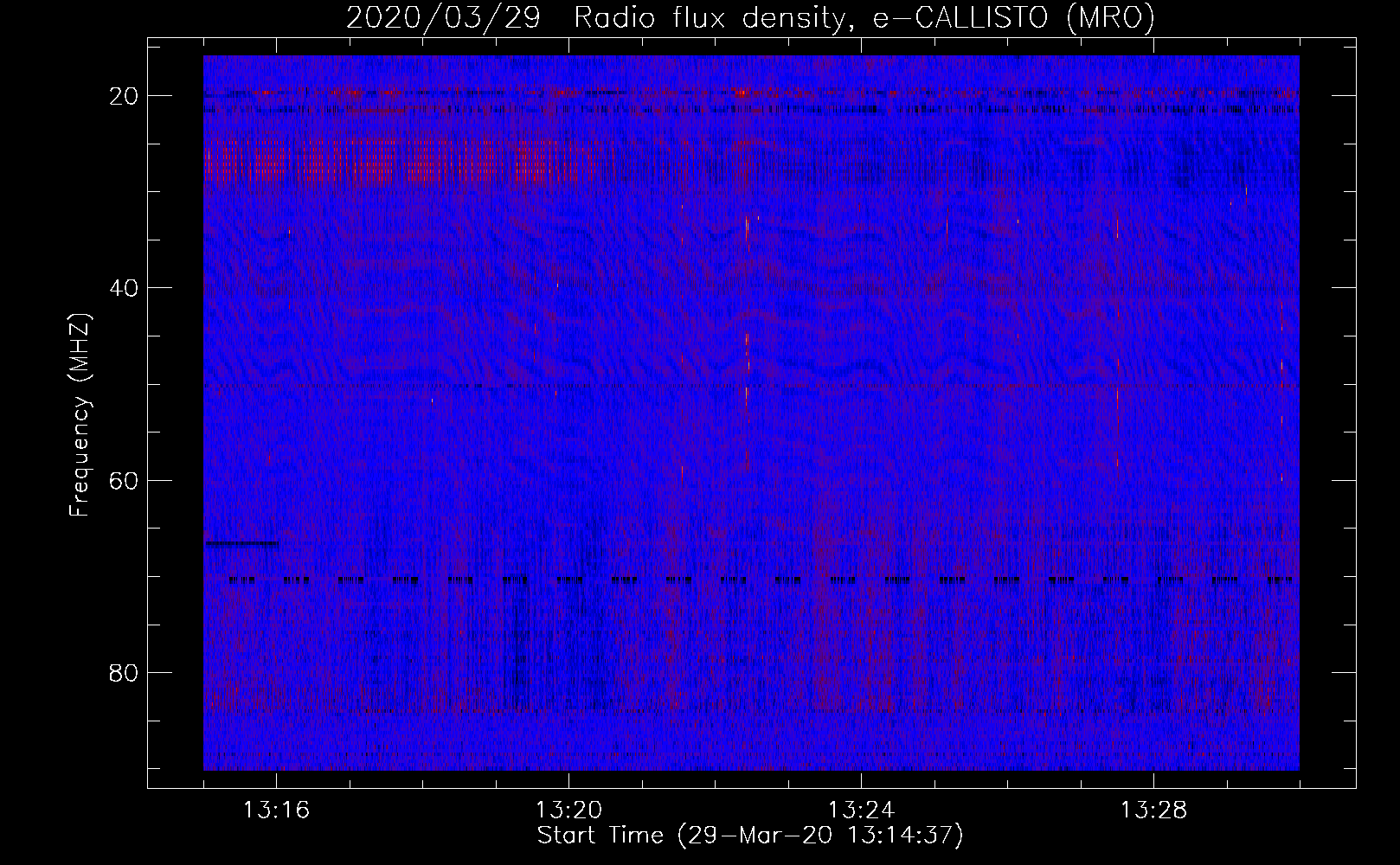Click the 20 frequency tick label
The width and height of the screenshot is (1400, 865).
125,95
